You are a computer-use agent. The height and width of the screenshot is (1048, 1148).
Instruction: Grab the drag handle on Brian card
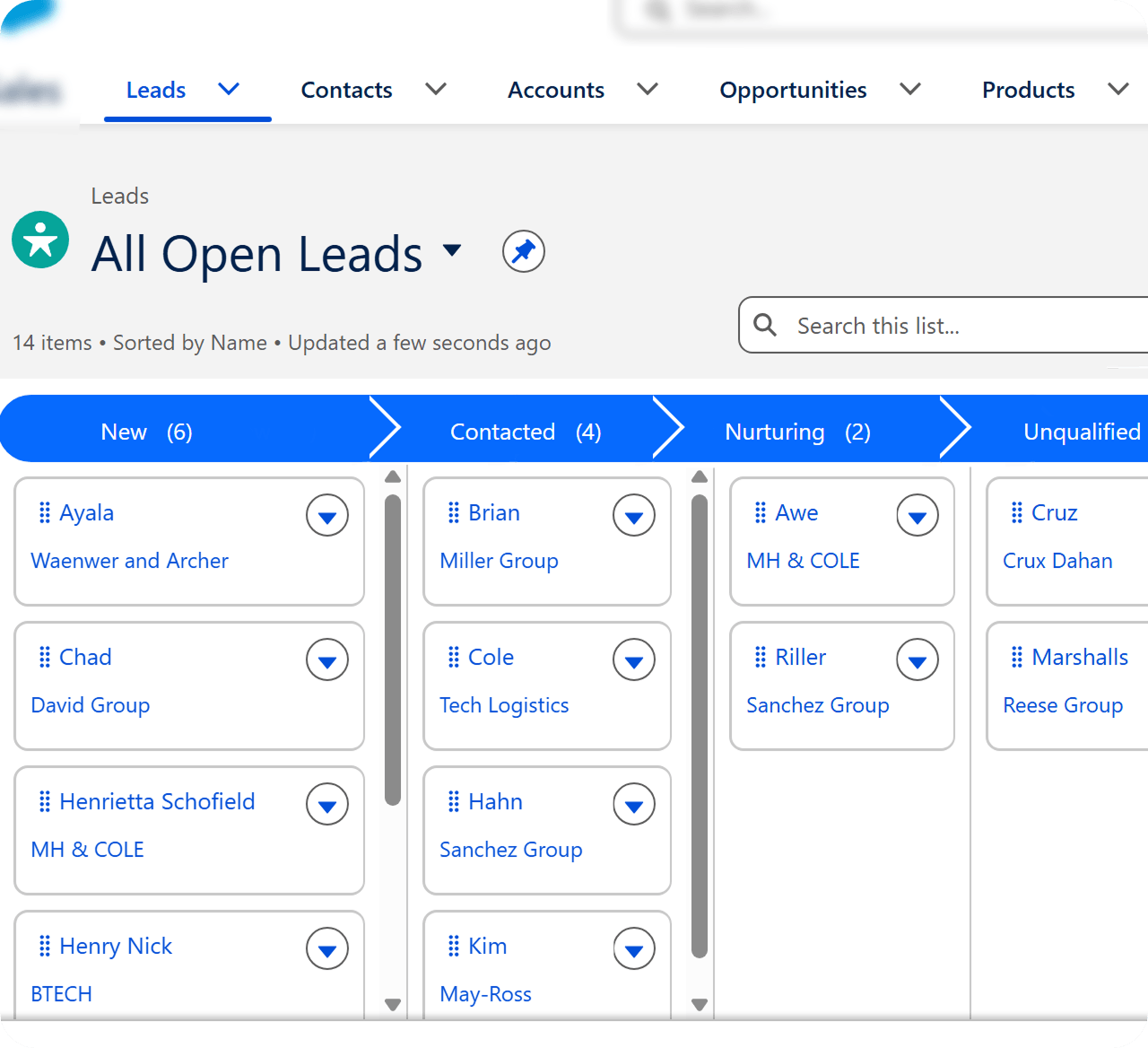pos(453,512)
